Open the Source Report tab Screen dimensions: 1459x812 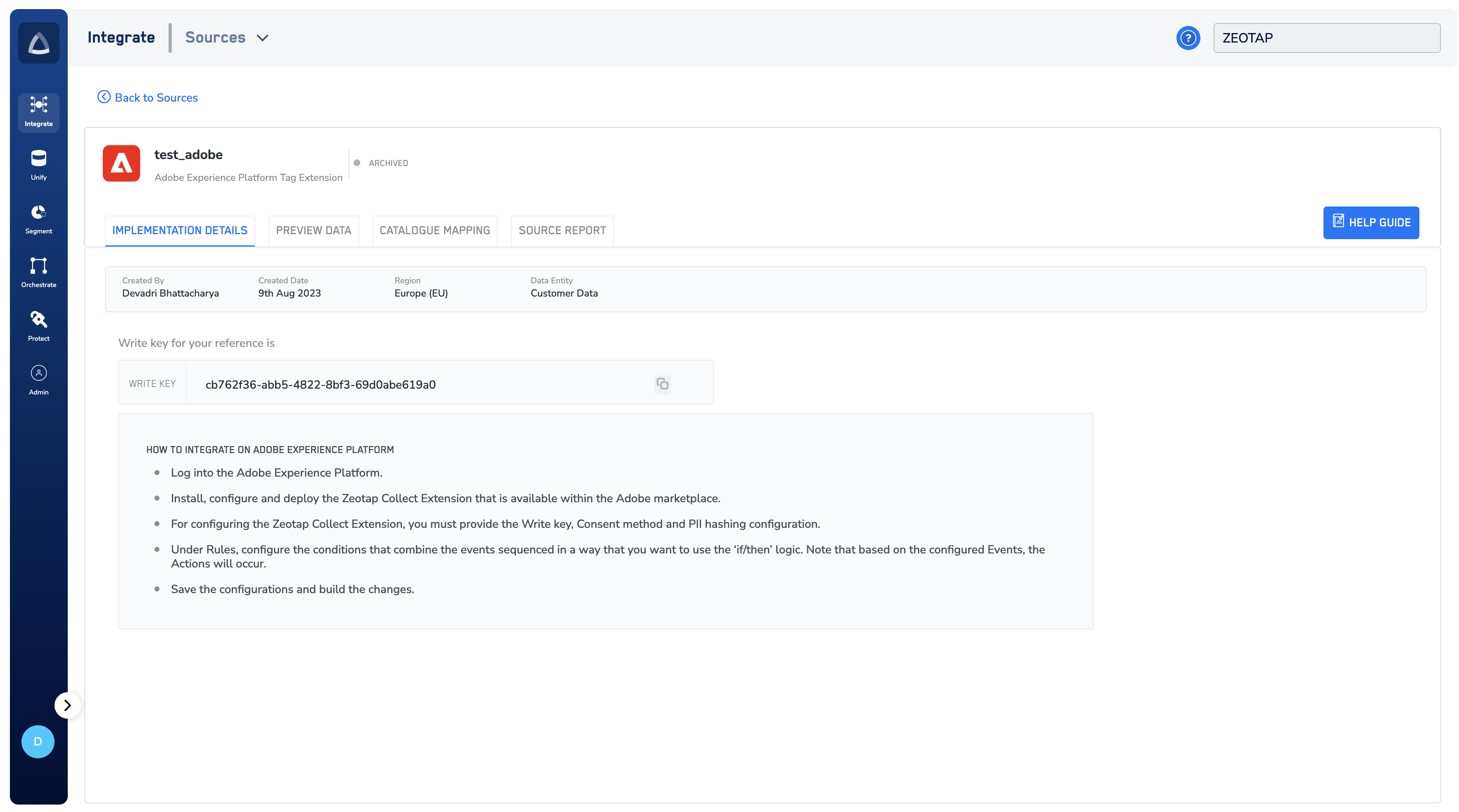click(x=562, y=230)
